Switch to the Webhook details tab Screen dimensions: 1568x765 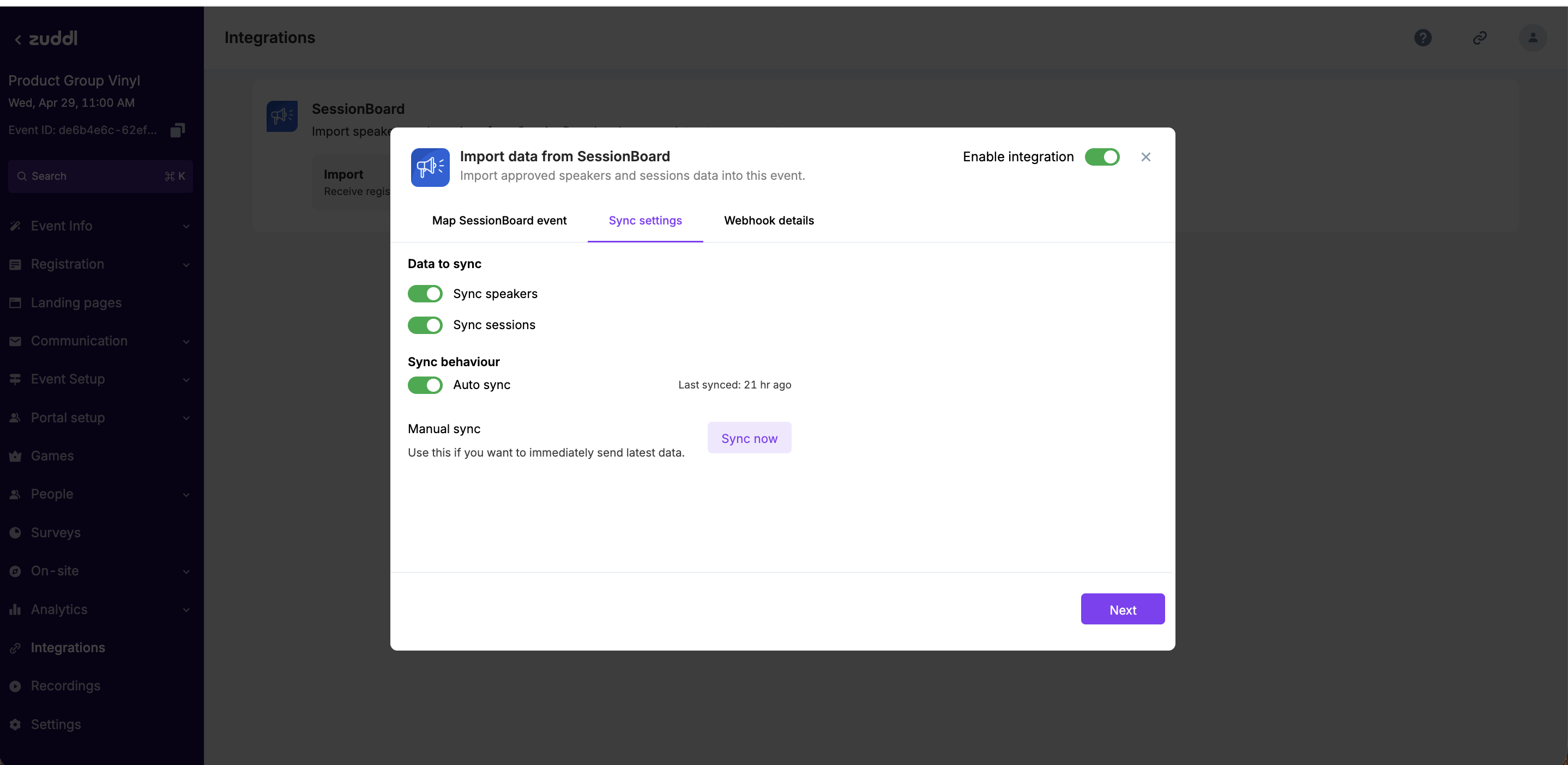(x=769, y=221)
